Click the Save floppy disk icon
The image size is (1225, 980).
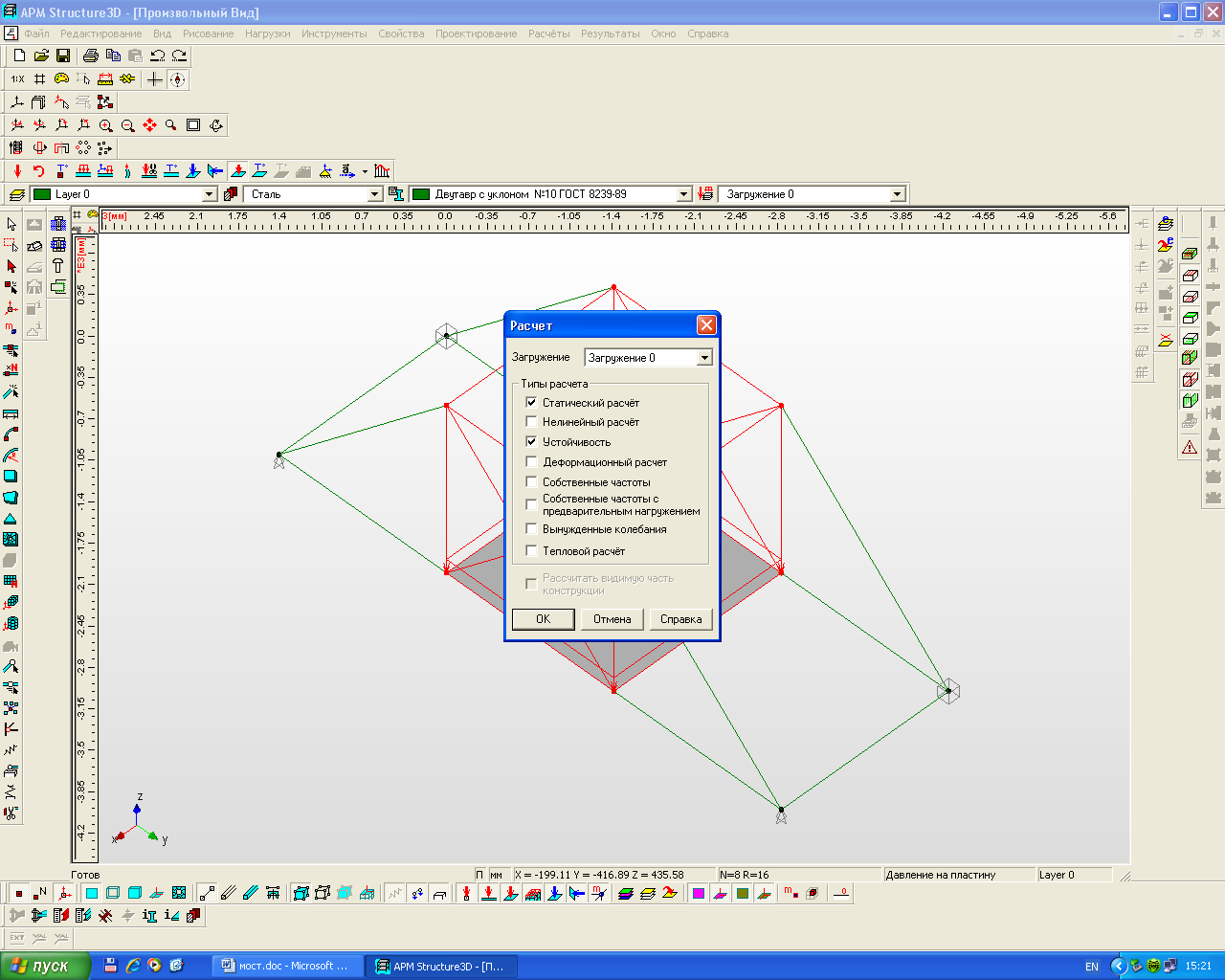point(63,56)
